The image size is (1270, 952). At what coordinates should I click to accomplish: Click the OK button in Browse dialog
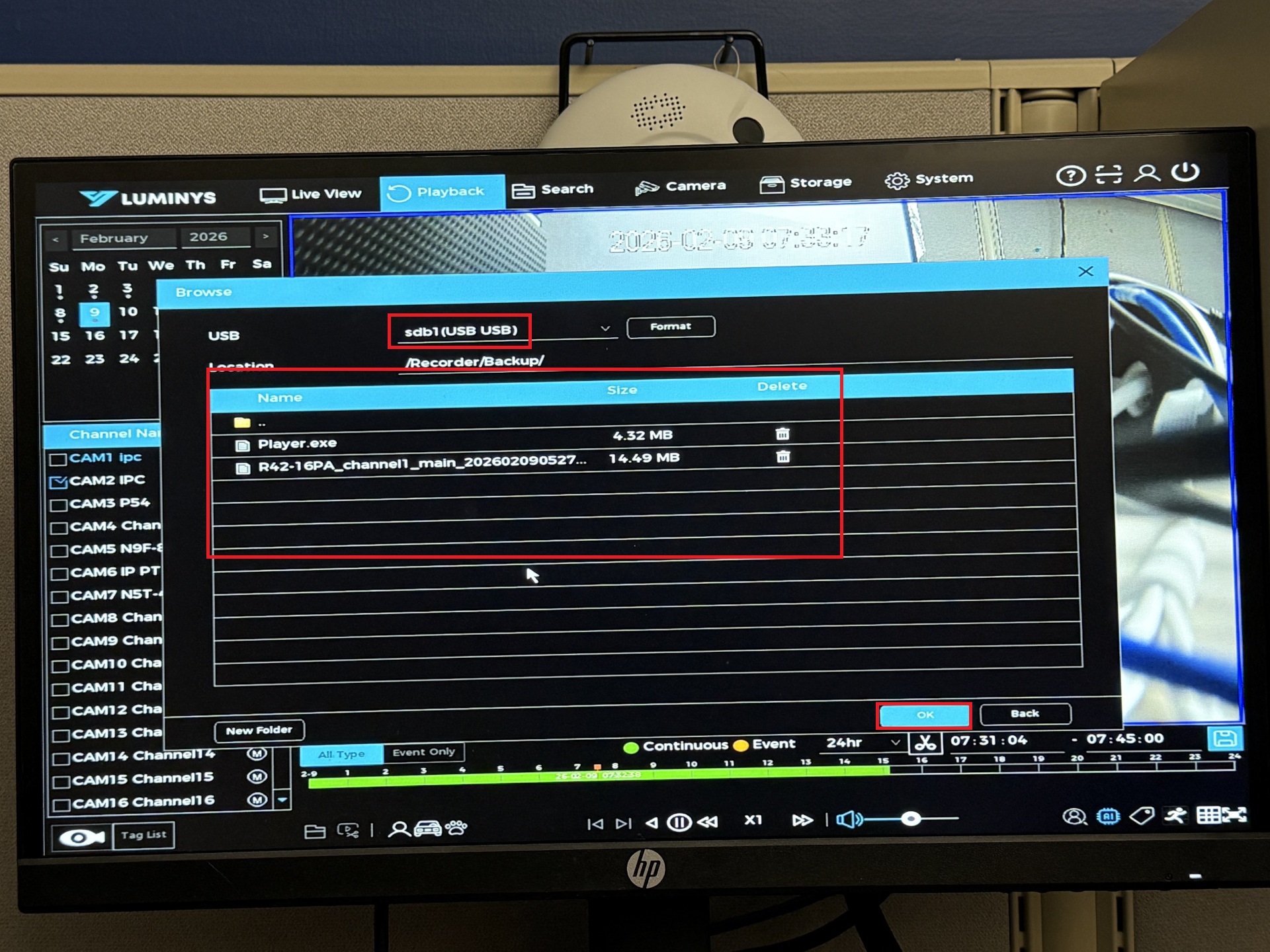coord(924,715)
